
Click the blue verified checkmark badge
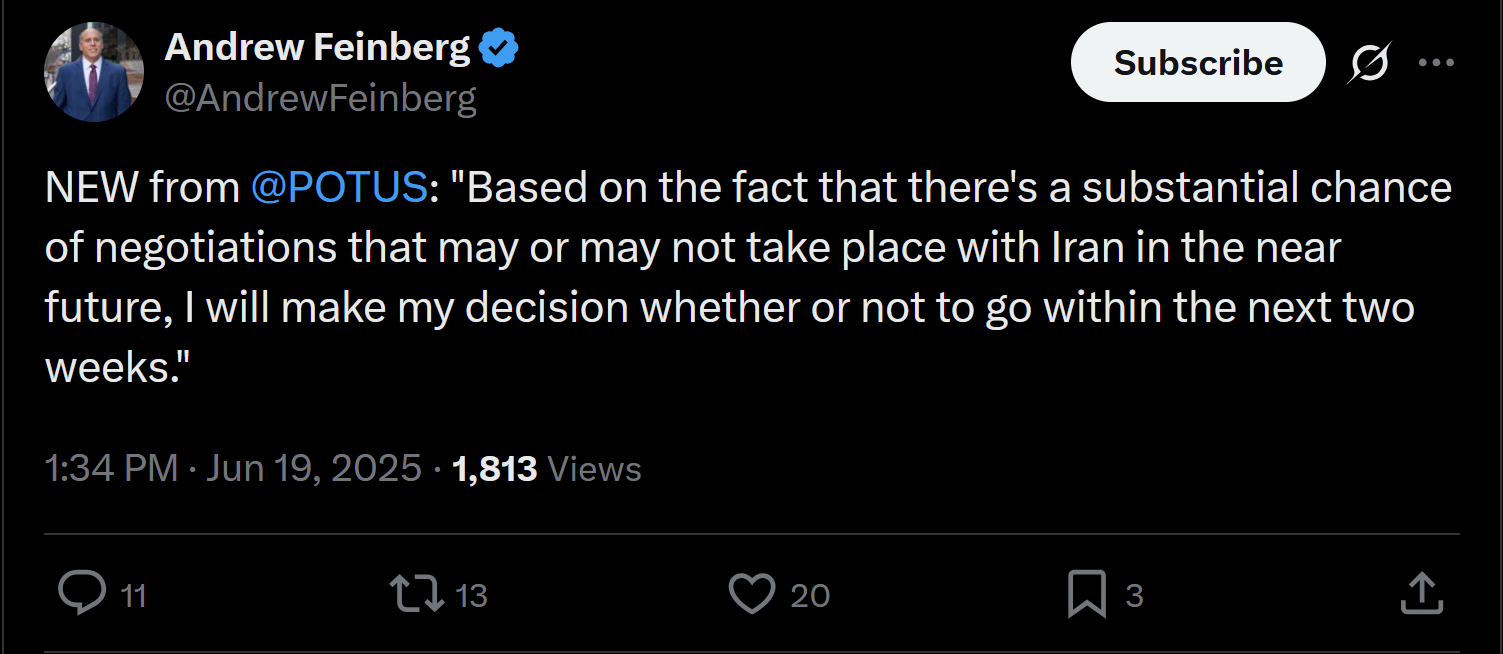[x=499, y=47]
